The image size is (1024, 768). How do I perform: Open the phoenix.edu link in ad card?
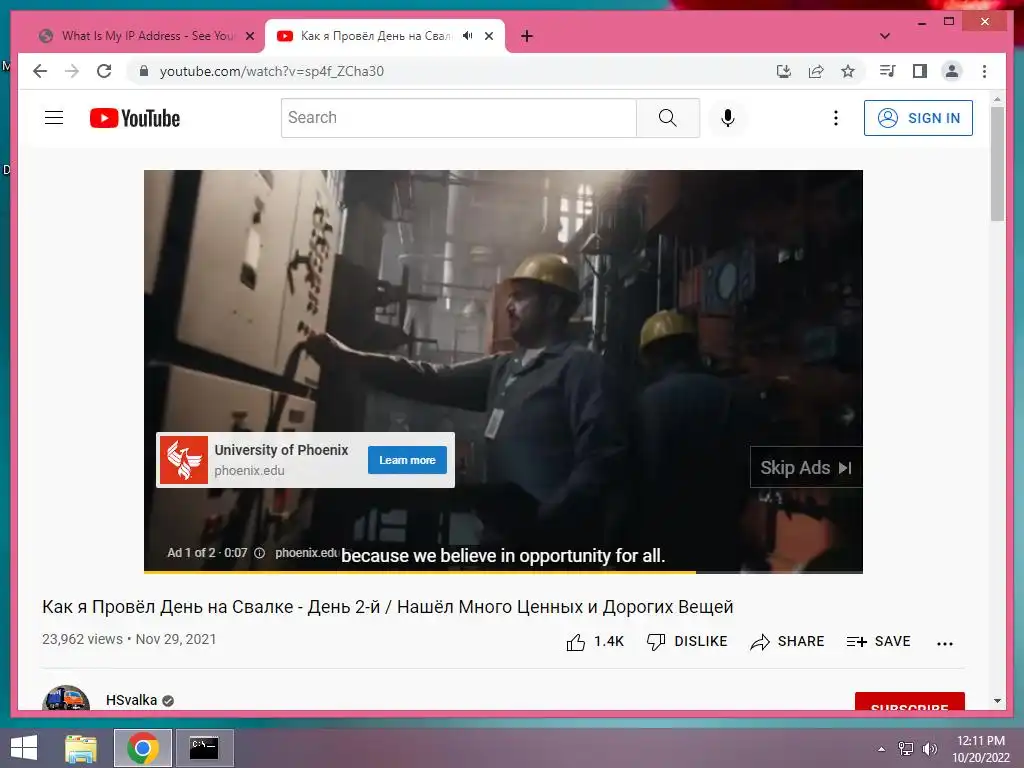(249, 470)
